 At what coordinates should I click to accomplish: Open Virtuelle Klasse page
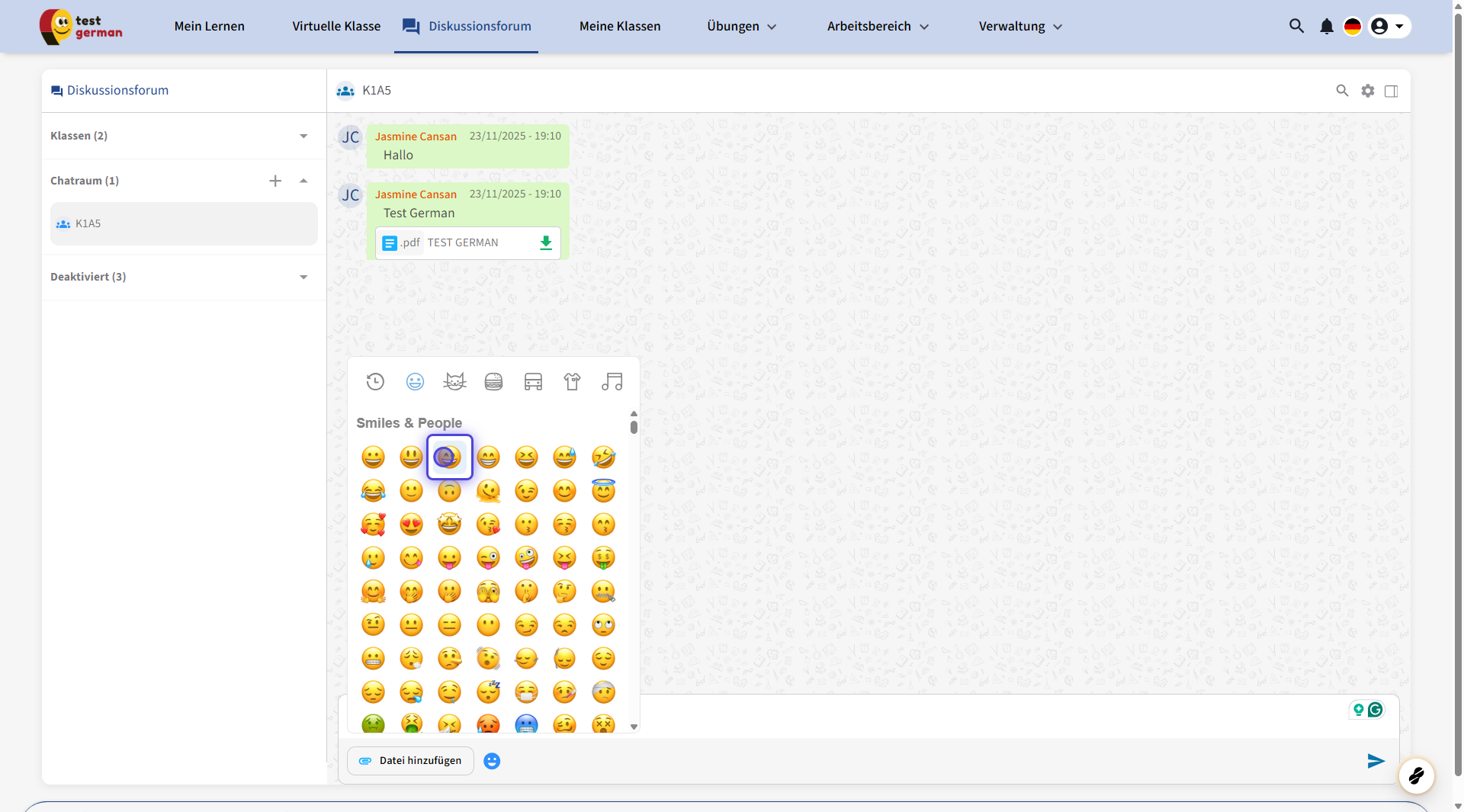(336, 27)
